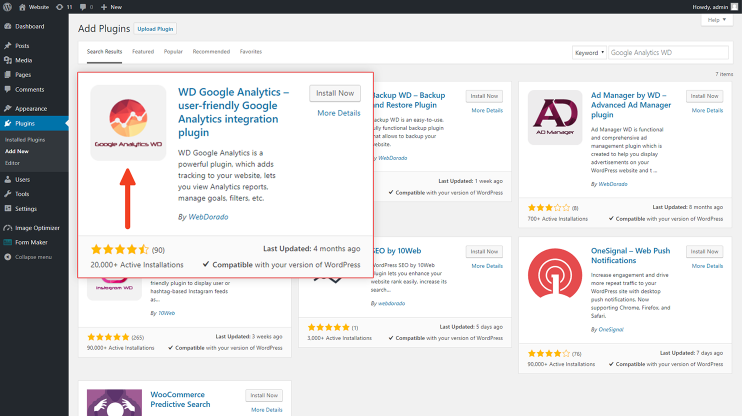This screenshot has height=416, width=742.
Task: Click the OneSignal plugin logo
Action: click(555, 273)
